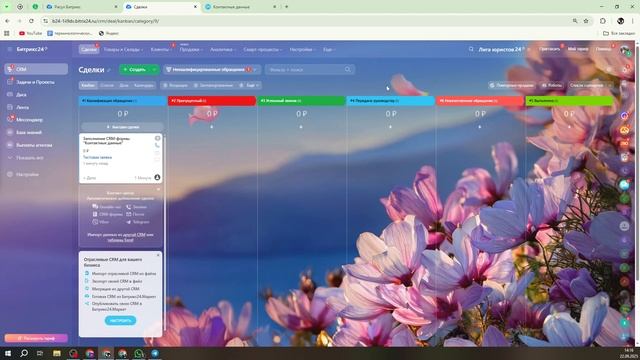Open the Еще item in top menu

[x=329, y=49]
